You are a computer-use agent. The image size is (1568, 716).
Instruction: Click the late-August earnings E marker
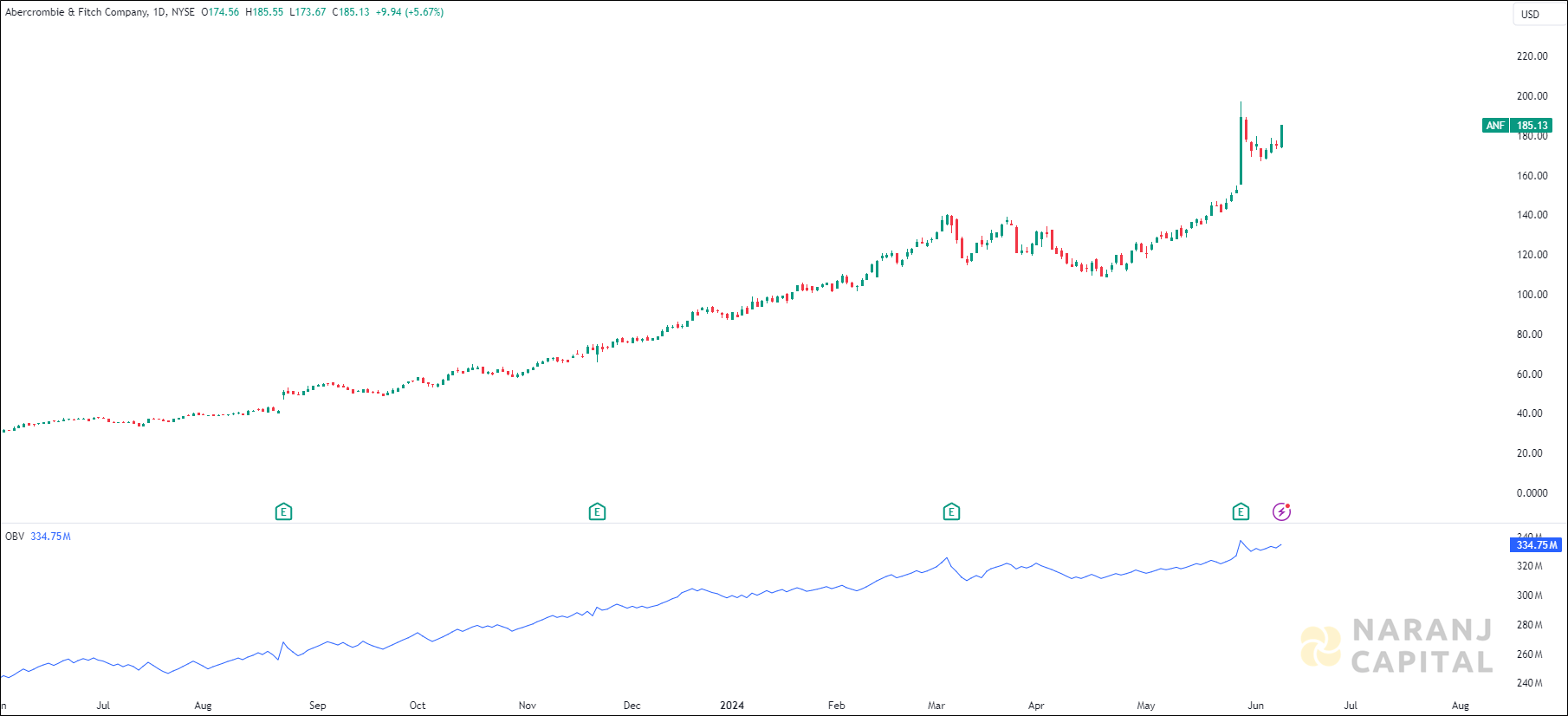283,512
